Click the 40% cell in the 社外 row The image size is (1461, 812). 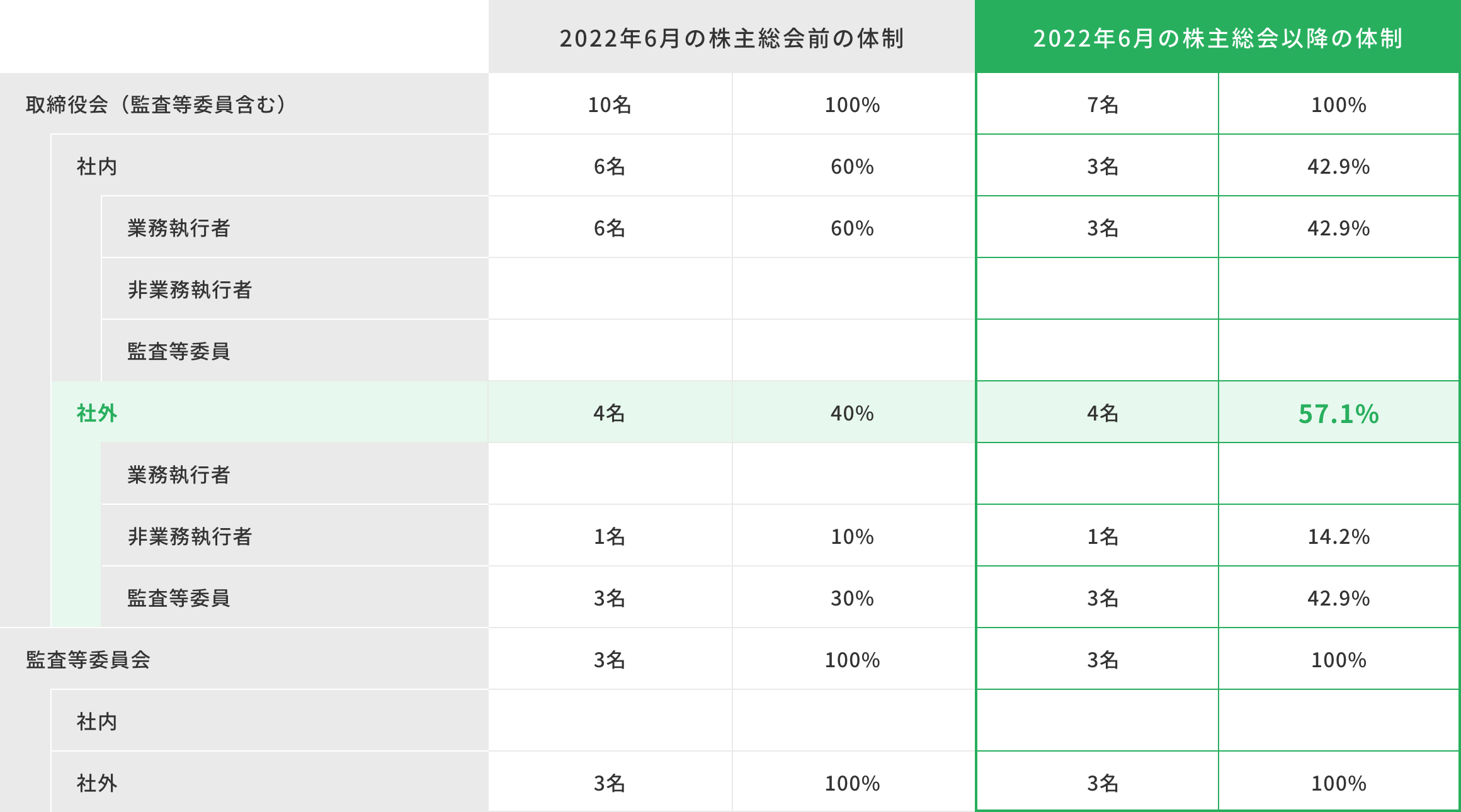(852, 414)
